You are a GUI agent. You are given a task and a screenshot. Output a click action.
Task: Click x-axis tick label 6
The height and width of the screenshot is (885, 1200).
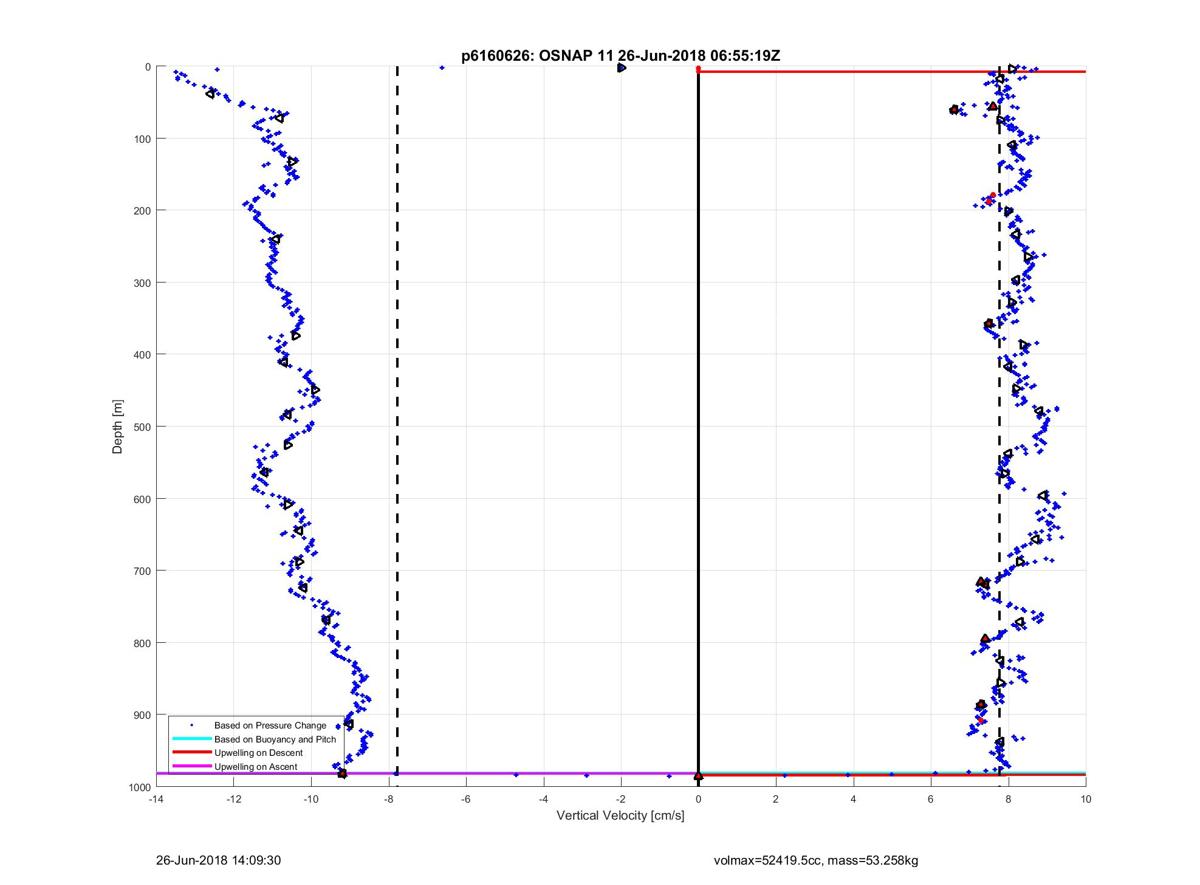tap(931, 800)
